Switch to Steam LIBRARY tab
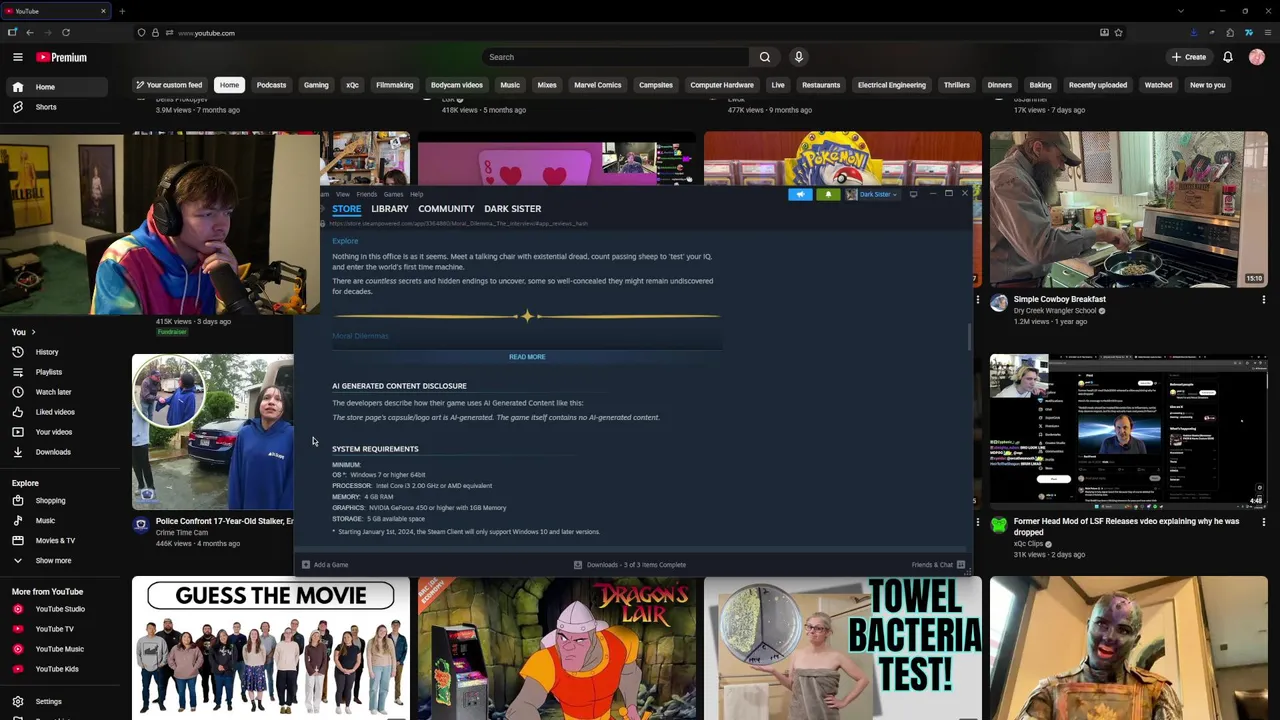This screenshot has height=720, width=1280. (x=389, y=209)
